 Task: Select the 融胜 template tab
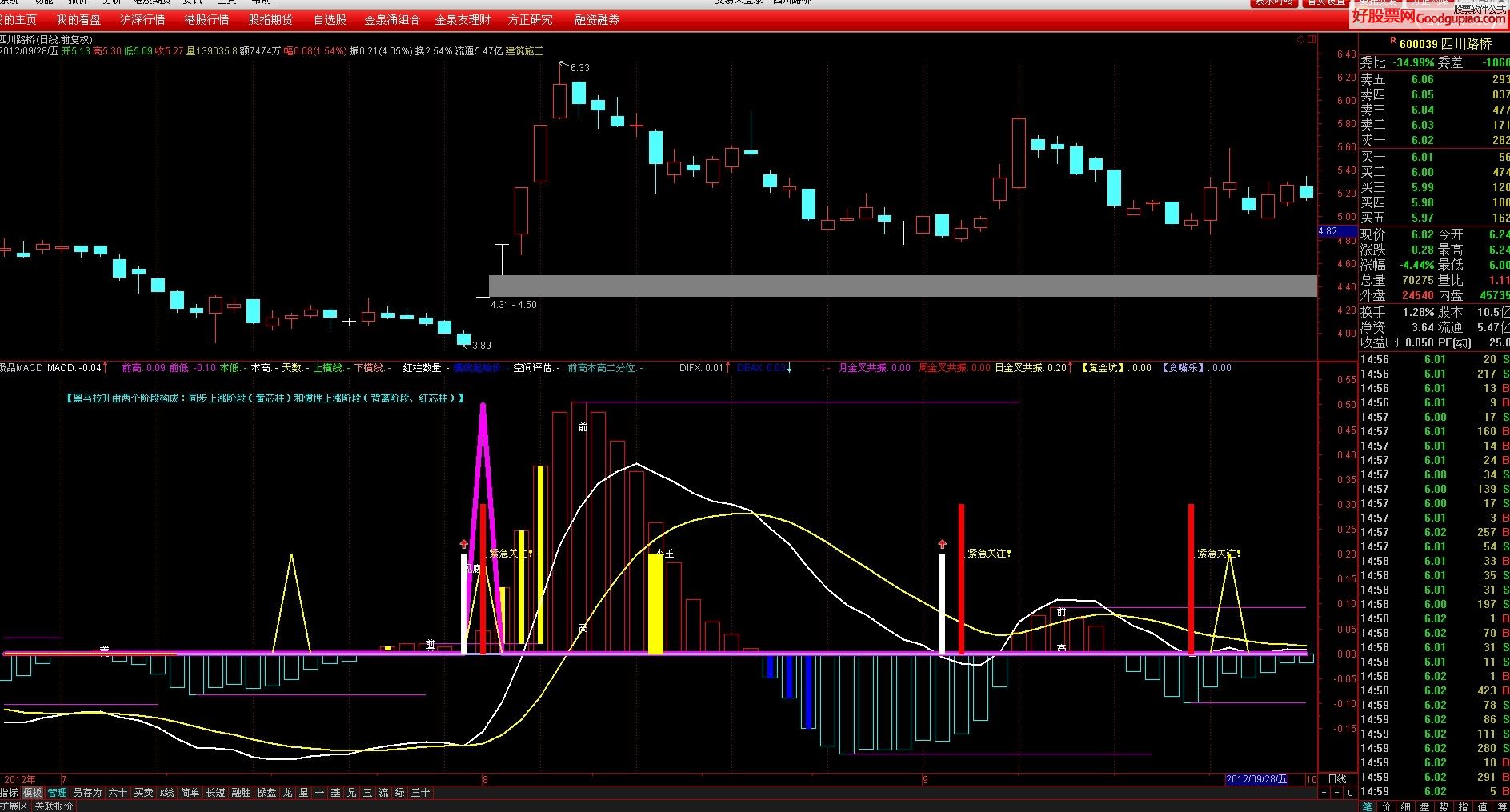[x=241, y=793]
